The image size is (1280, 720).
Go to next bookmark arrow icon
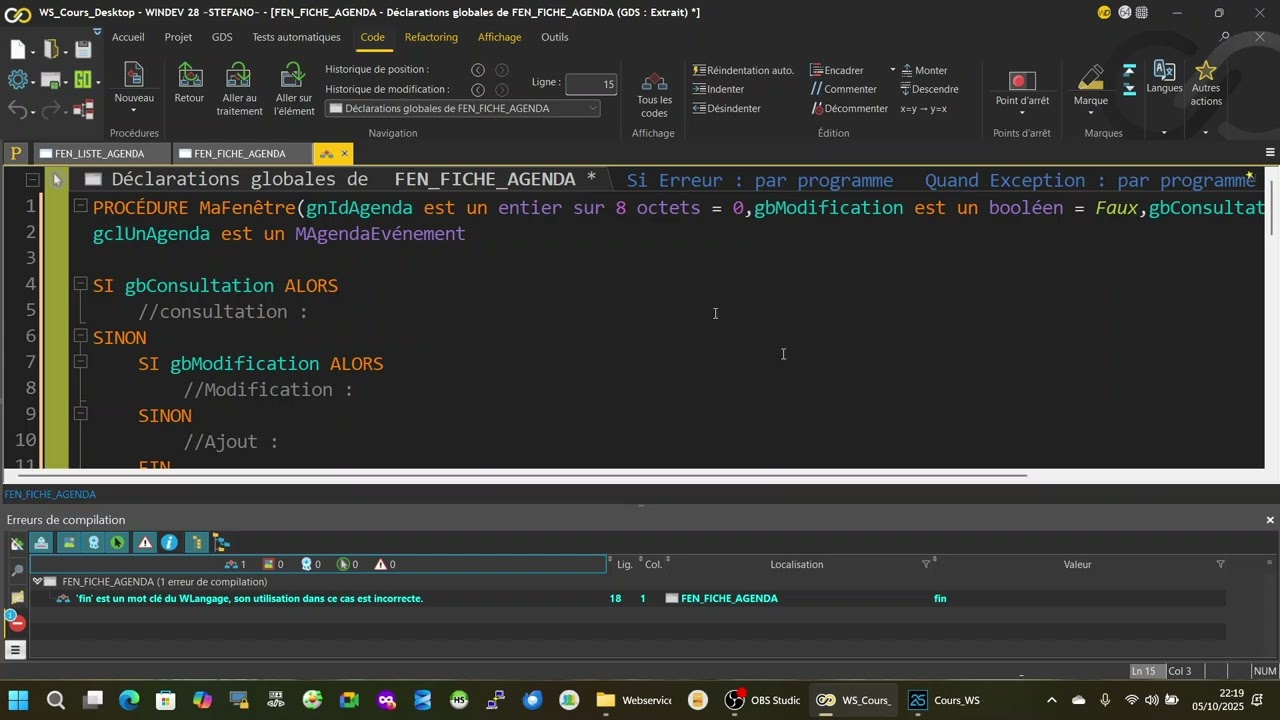pos(1130,89)
